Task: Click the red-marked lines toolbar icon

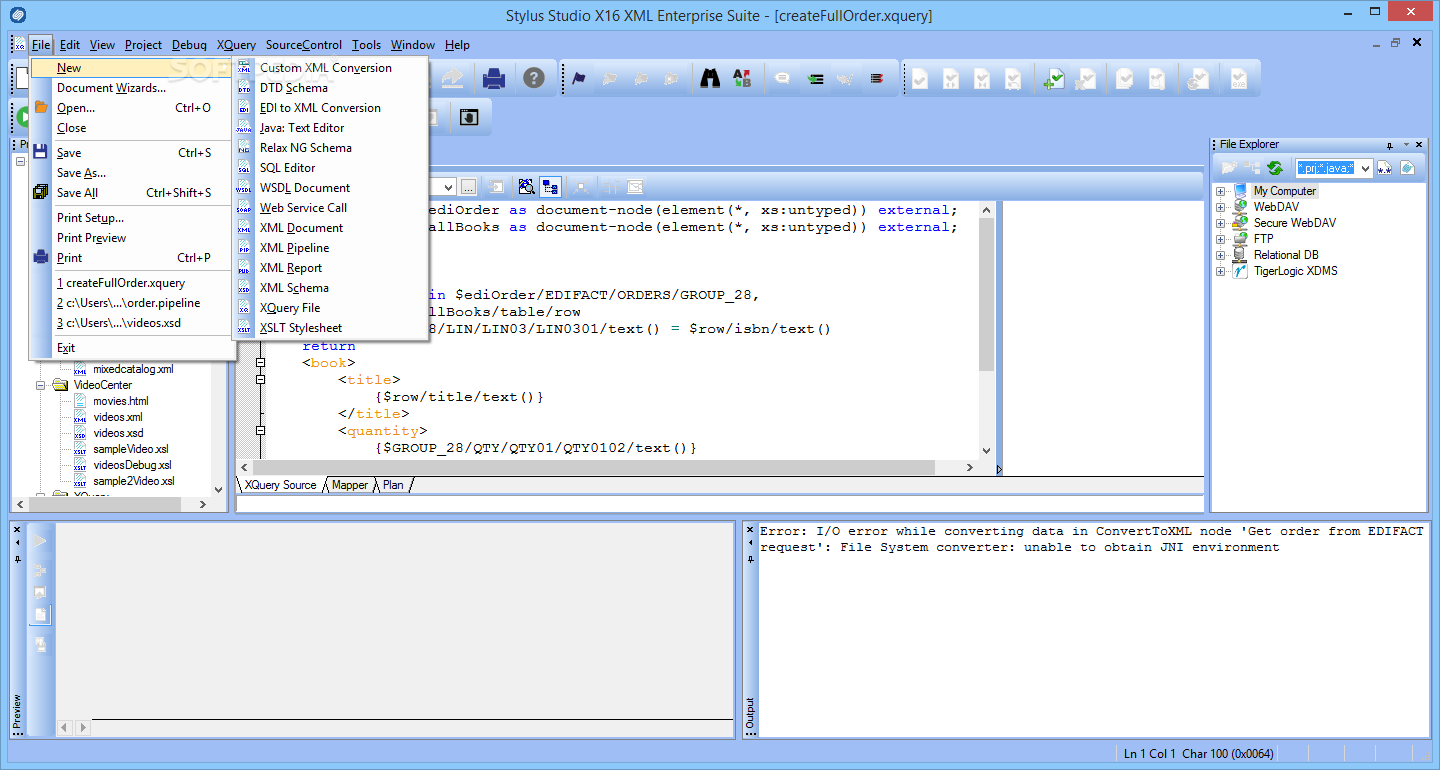Action: click(x=876, y=78)
